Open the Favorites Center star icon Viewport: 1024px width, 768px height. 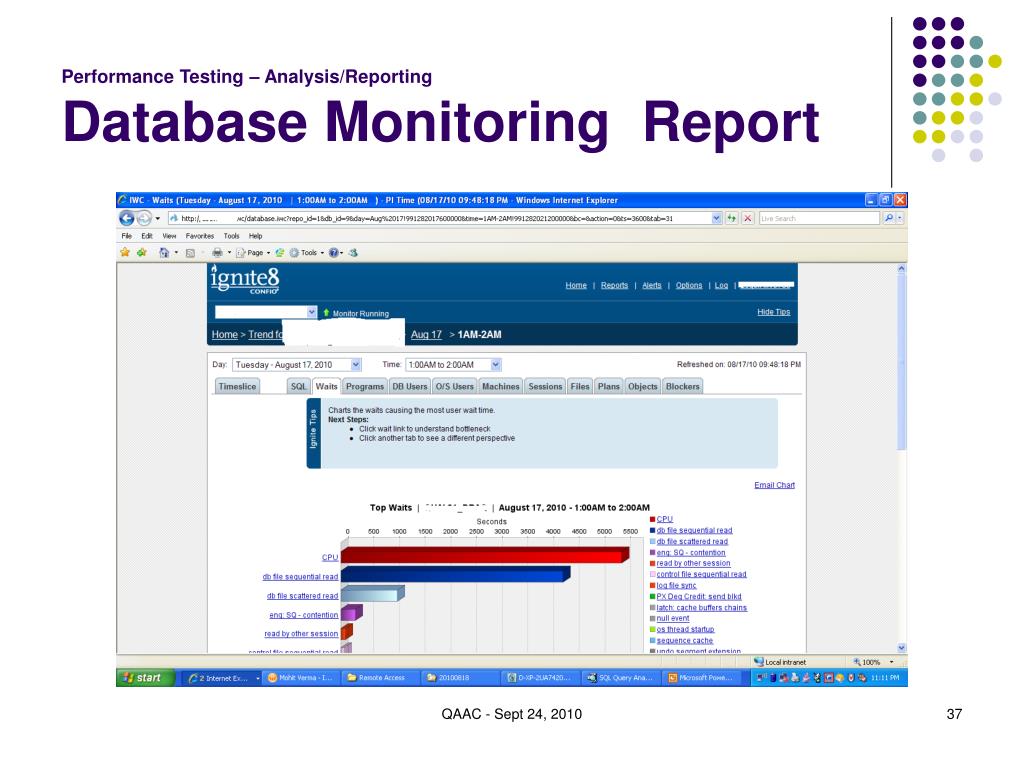125,252
